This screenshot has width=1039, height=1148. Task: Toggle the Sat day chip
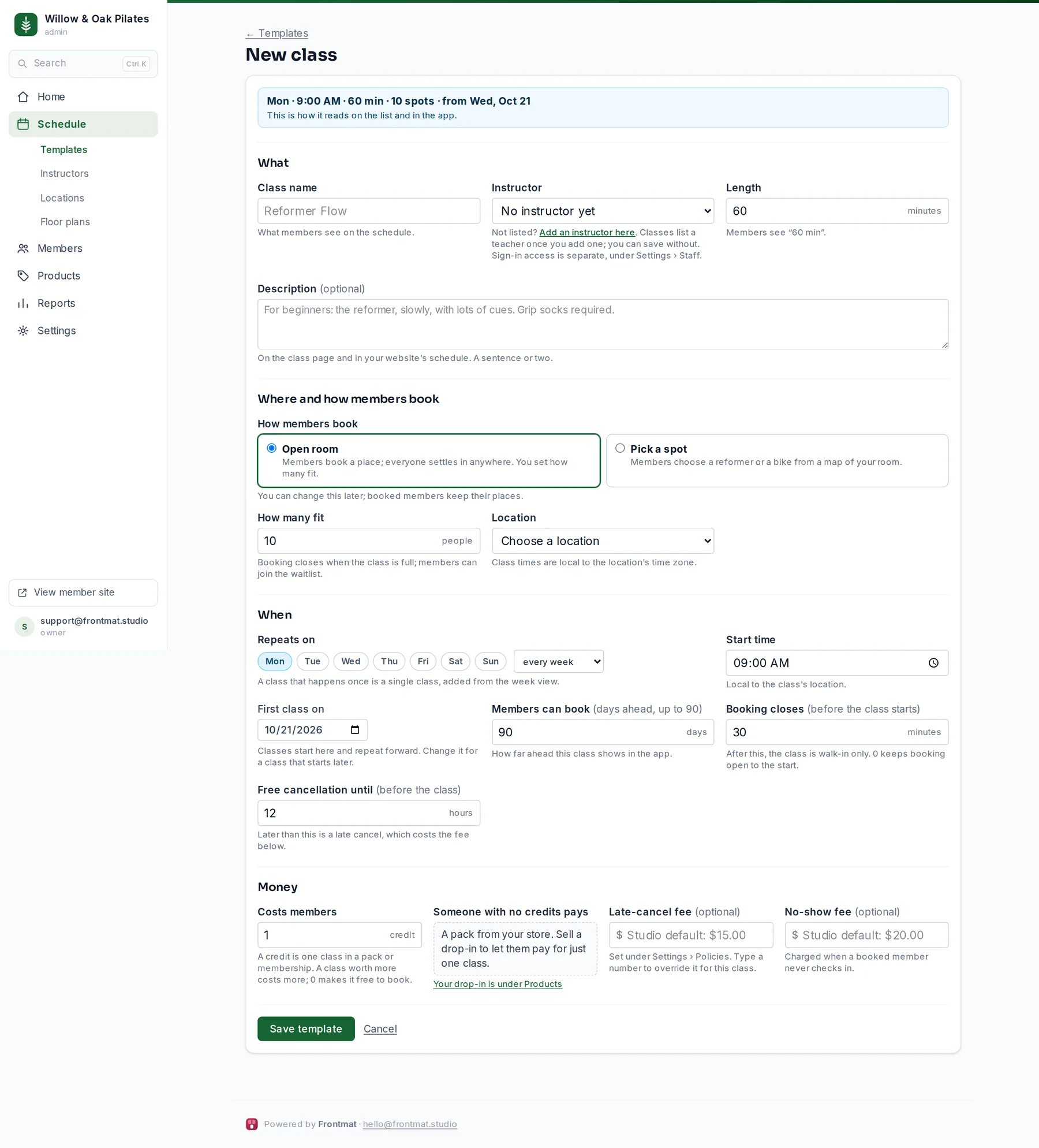tap(455, 661)
